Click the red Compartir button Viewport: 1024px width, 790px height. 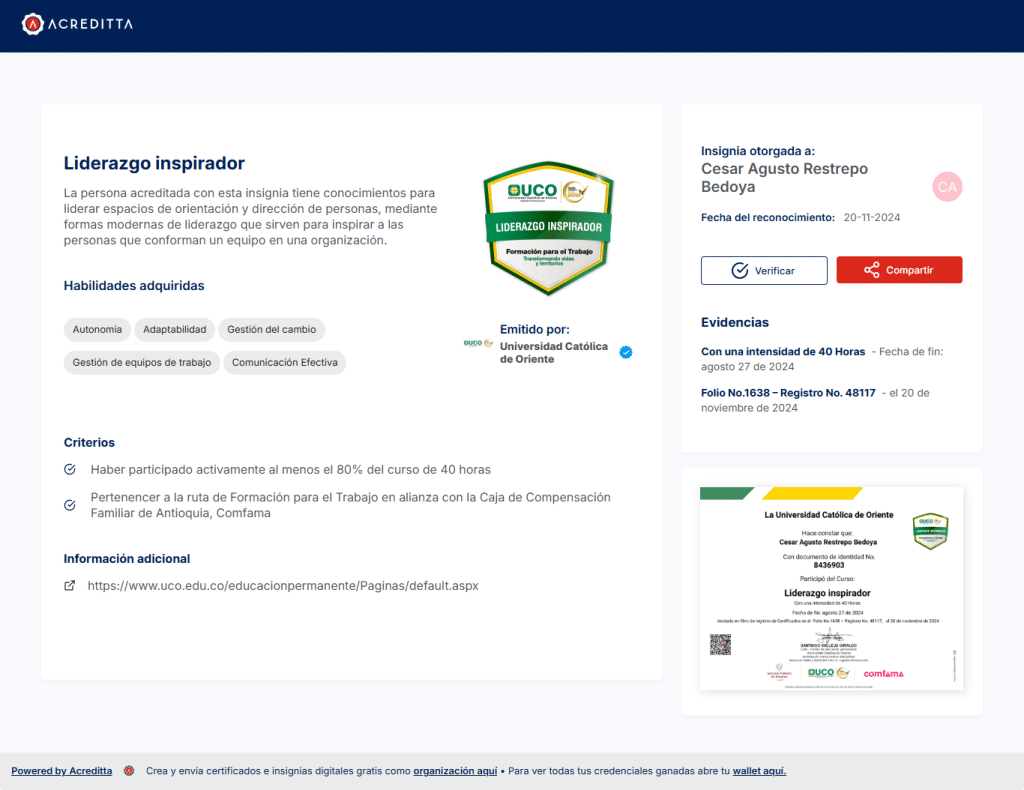[899, 270]
